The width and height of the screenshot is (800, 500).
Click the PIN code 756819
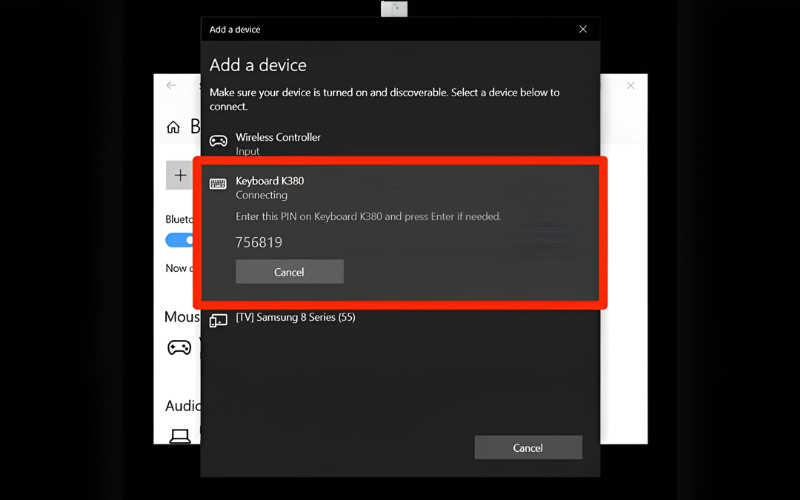259,242
